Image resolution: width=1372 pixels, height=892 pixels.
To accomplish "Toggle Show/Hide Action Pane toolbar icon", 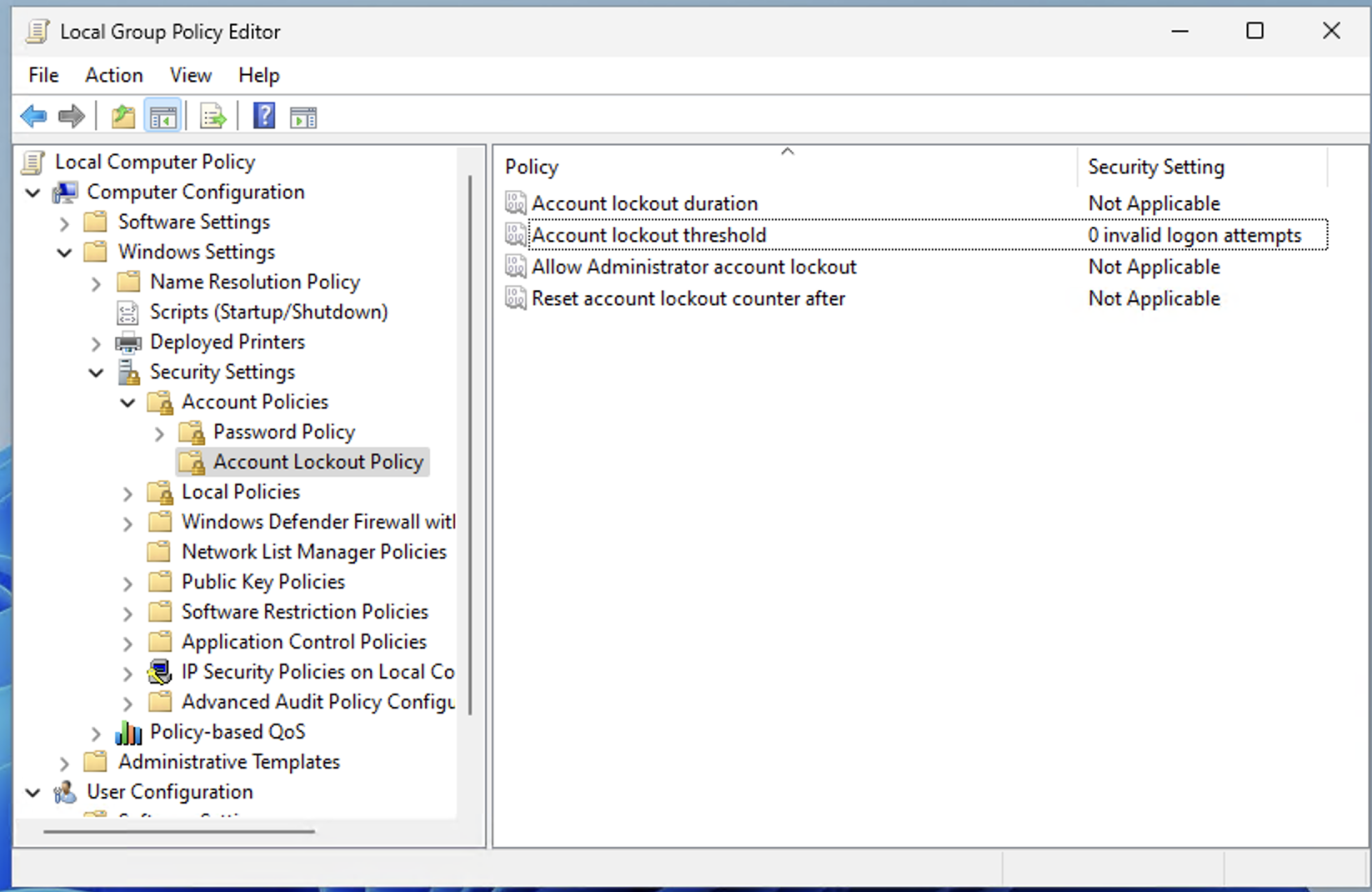I will pos(303,118).
